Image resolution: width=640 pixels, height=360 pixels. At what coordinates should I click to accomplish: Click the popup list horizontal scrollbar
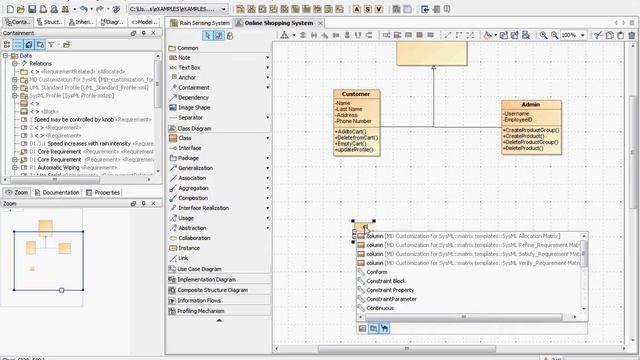[463, 317]
